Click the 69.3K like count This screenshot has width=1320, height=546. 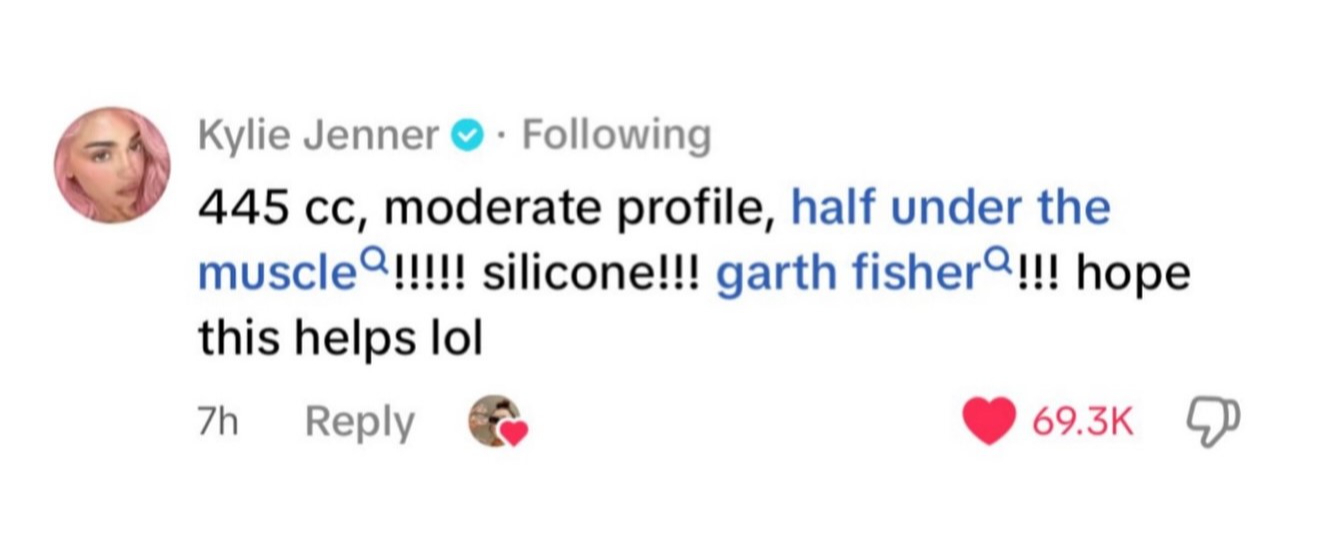(1083, 423)
